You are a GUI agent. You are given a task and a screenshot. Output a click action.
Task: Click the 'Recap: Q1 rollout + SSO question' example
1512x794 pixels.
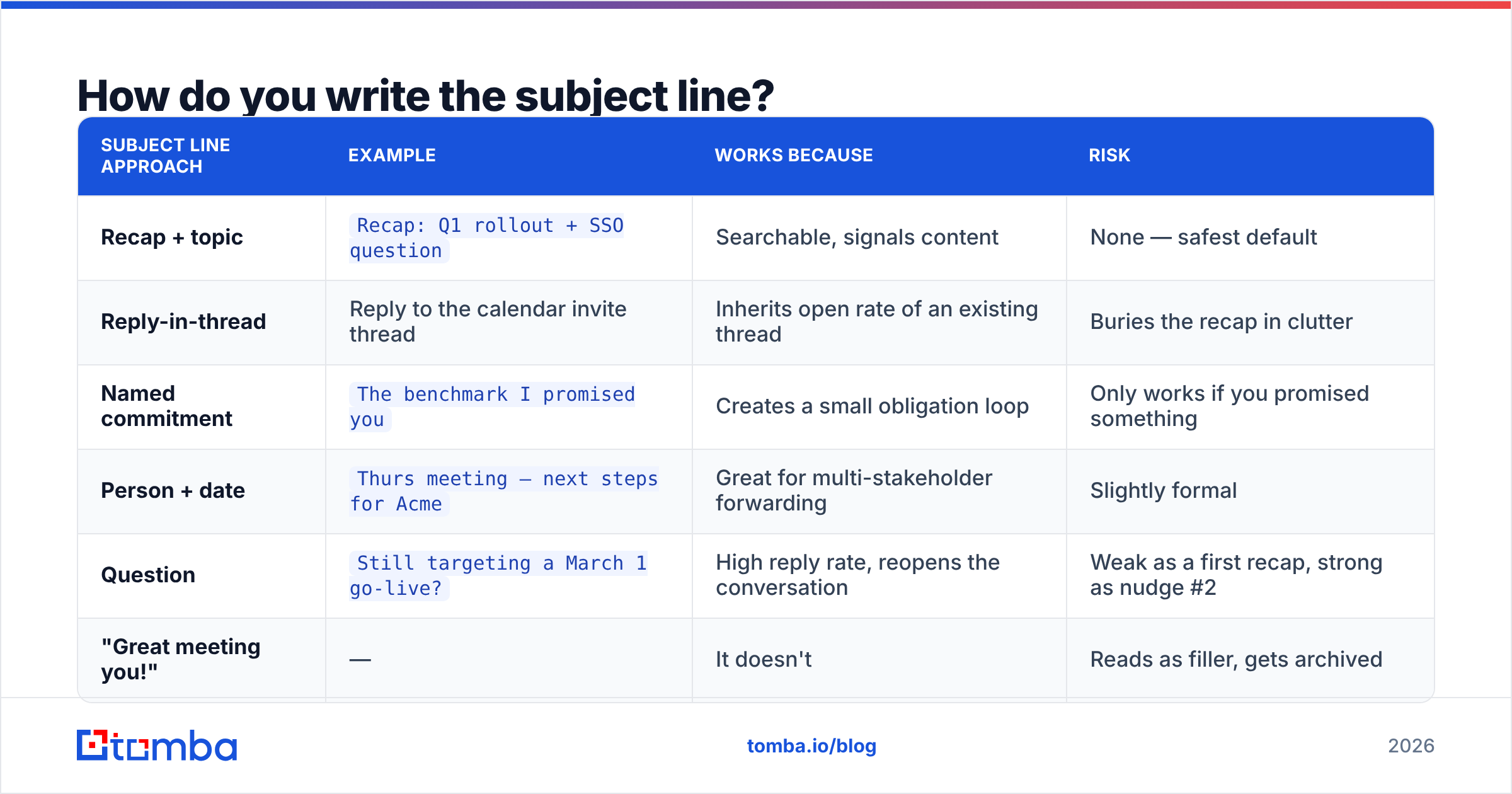486,238
